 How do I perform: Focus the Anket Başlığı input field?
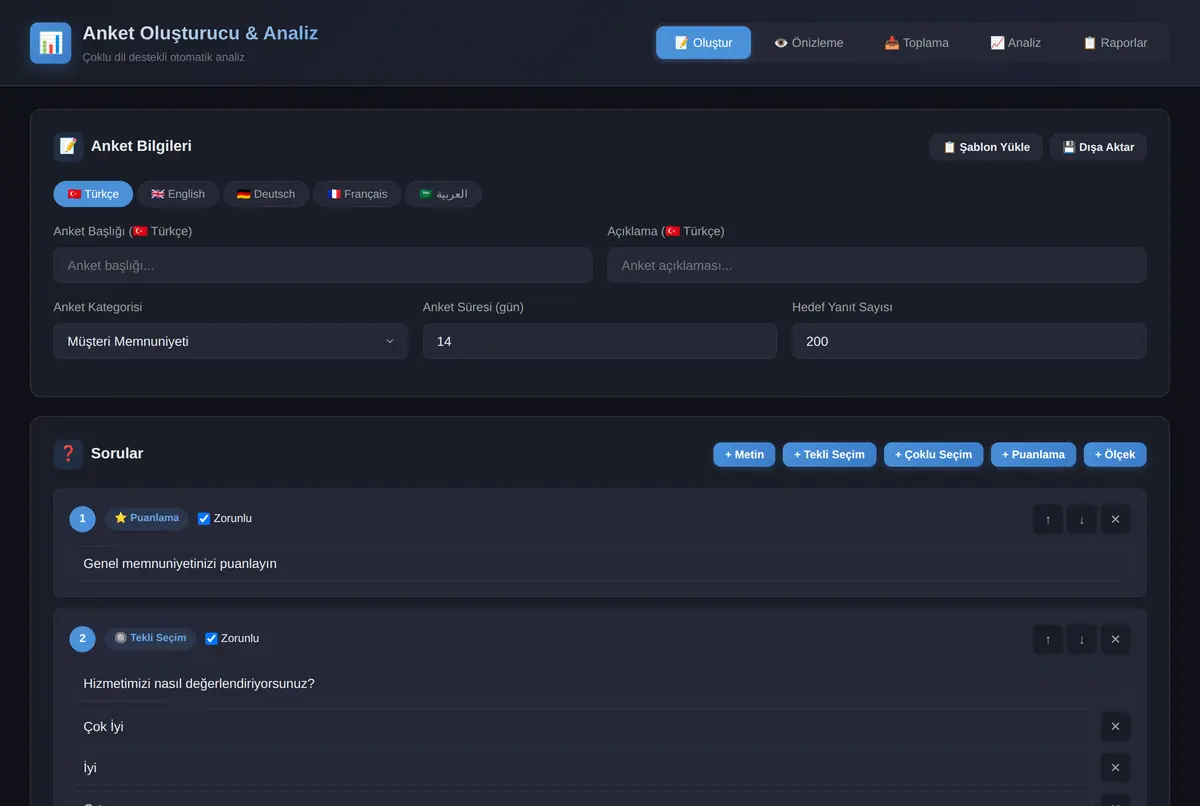[x=323, y=265]
